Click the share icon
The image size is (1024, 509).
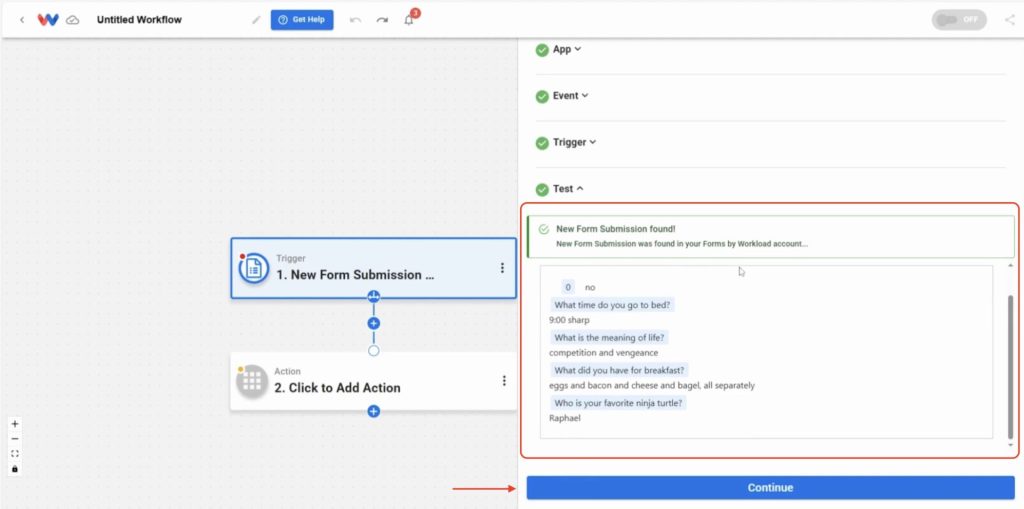click(1010, 20)
